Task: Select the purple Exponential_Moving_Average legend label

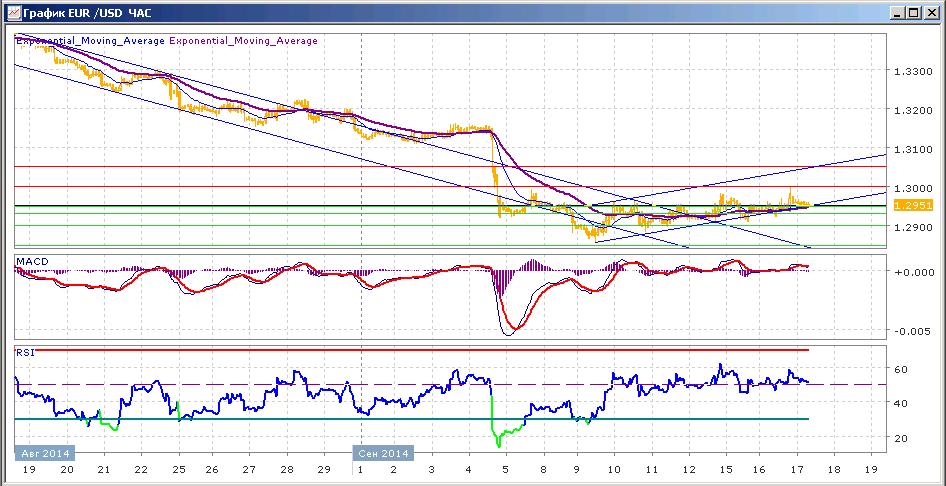Action: [243, 41]
